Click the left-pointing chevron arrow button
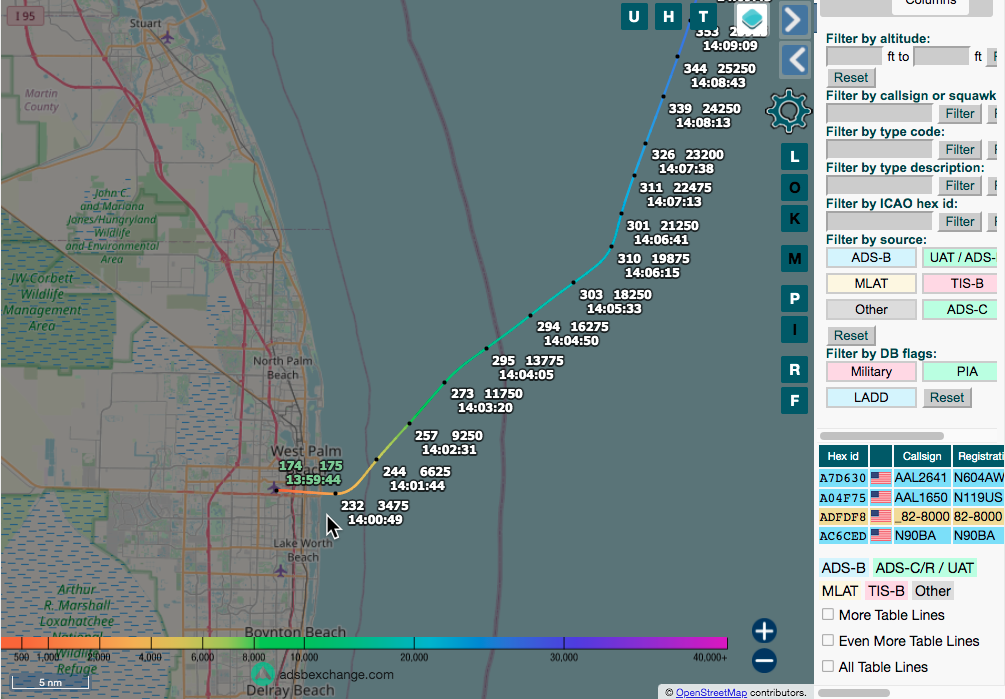 tap(794, 60)
